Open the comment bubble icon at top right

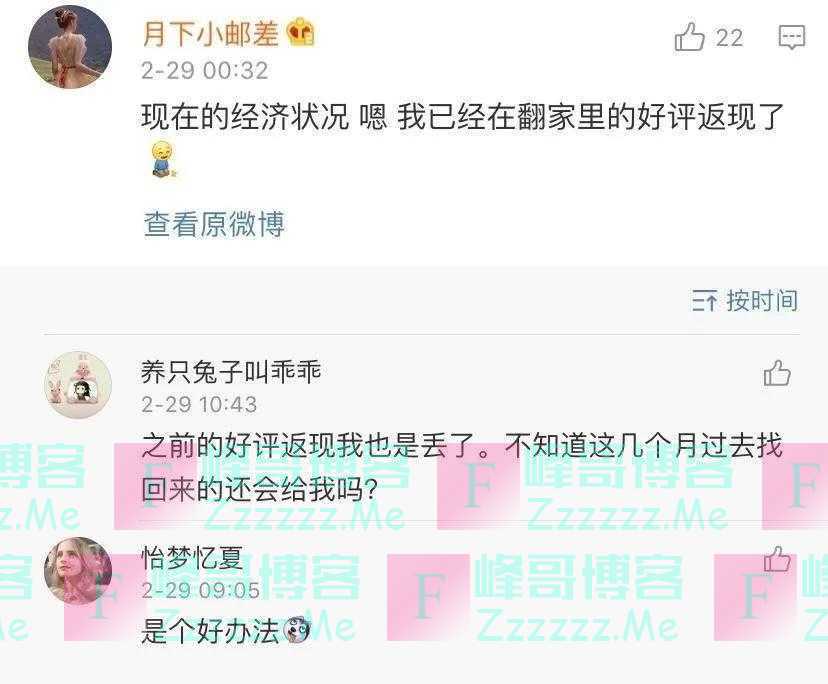(x=792, y=38)
